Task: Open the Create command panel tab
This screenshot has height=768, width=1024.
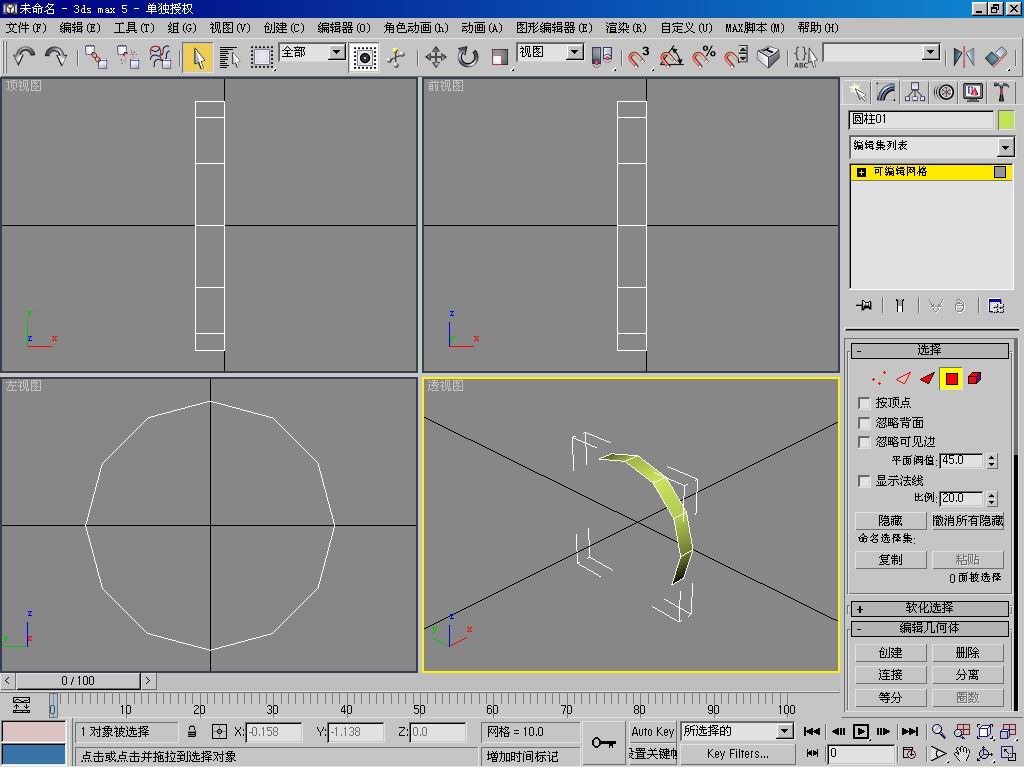Action: pyautogui.click(x=857, y=92)
